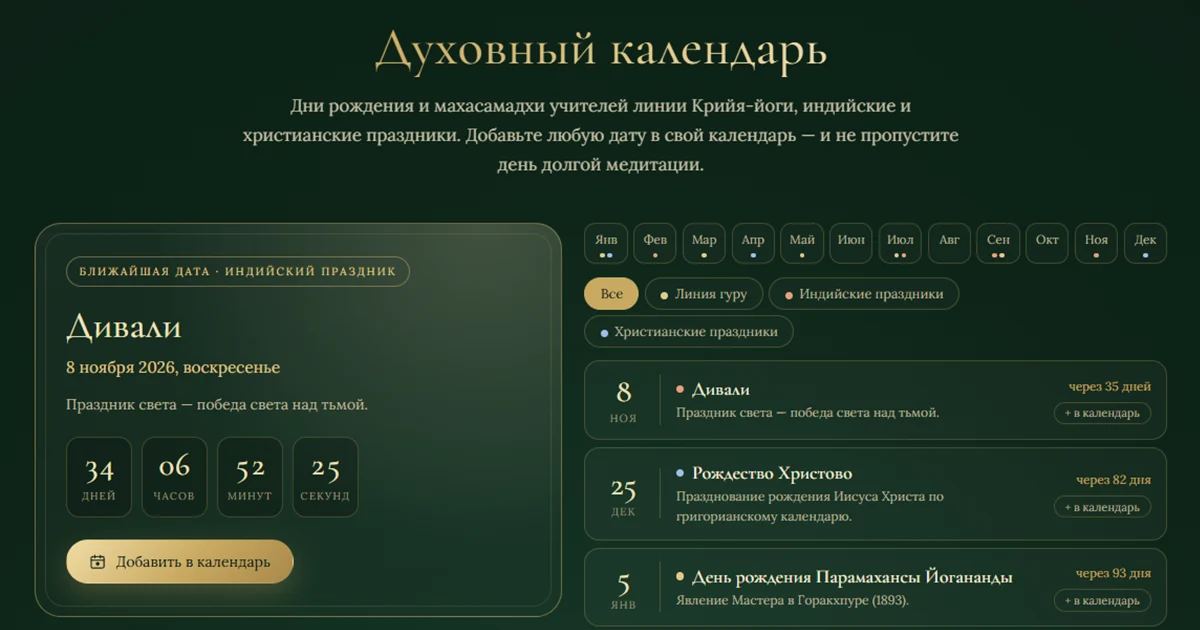Select the Авг month chip
Image resolution: width=1200 pixels, height=630 pixels.
pos(949,243)
